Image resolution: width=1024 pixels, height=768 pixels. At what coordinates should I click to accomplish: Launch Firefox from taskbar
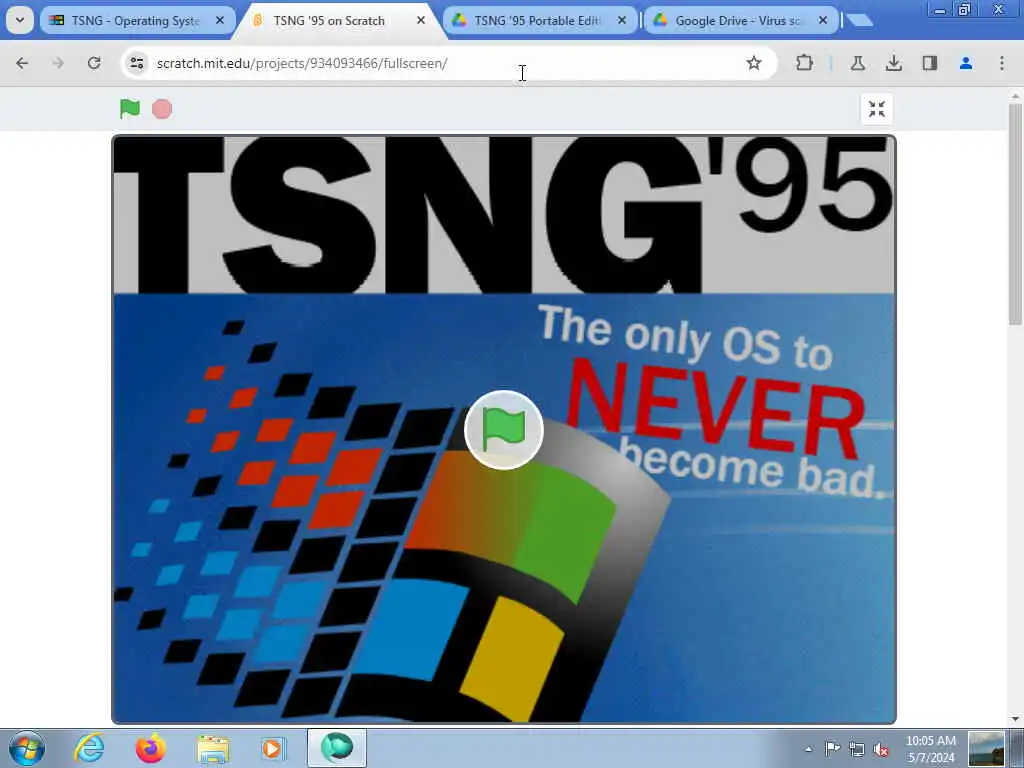pos(150,748)
